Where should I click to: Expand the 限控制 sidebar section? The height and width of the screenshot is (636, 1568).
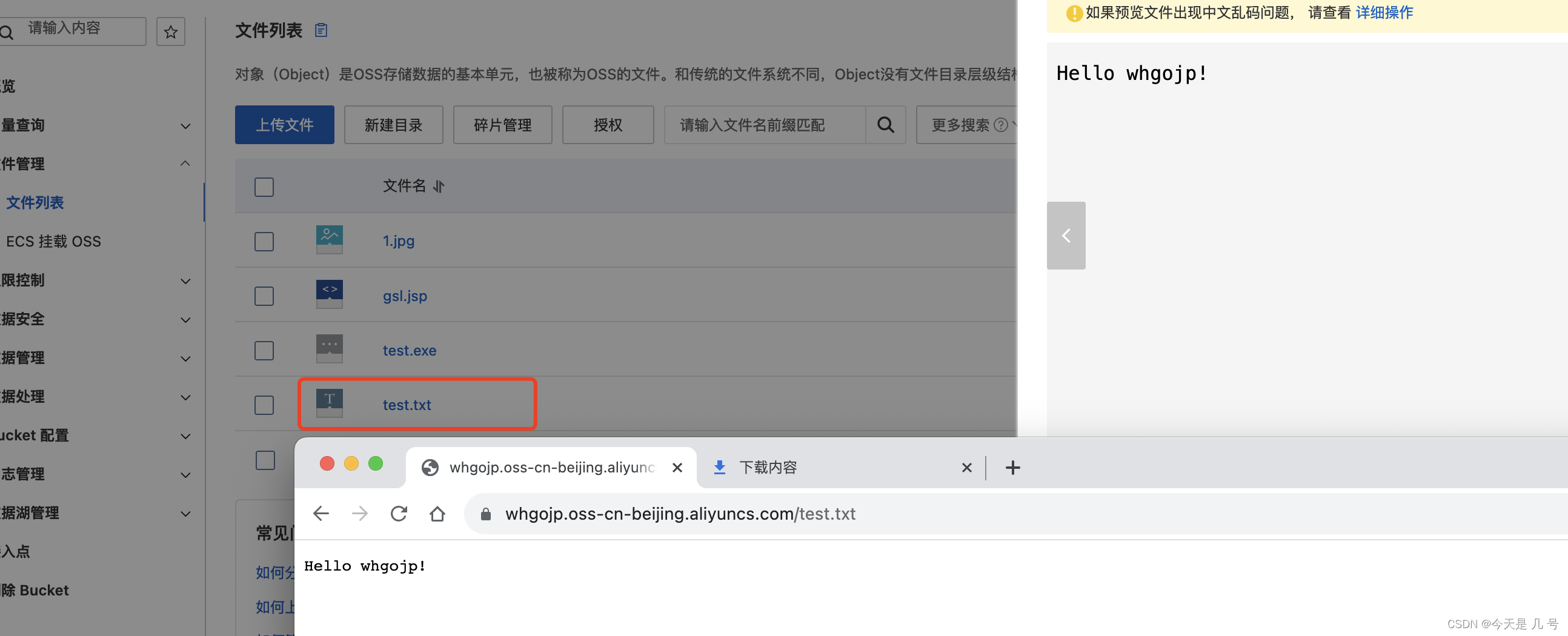pyautogui.click(x=186, y=281)
